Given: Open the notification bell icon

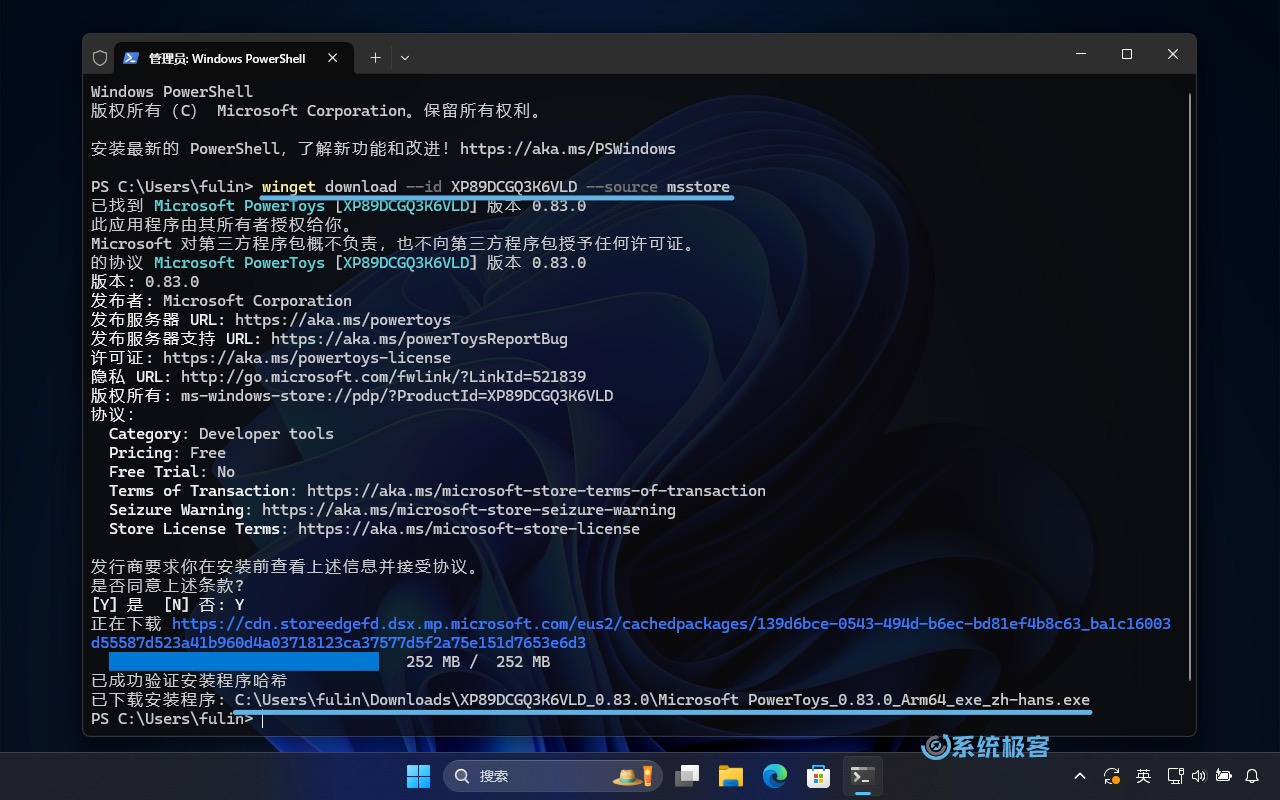Looking at the screenshot, I should pyautogui.click(x=1252, y=776).
